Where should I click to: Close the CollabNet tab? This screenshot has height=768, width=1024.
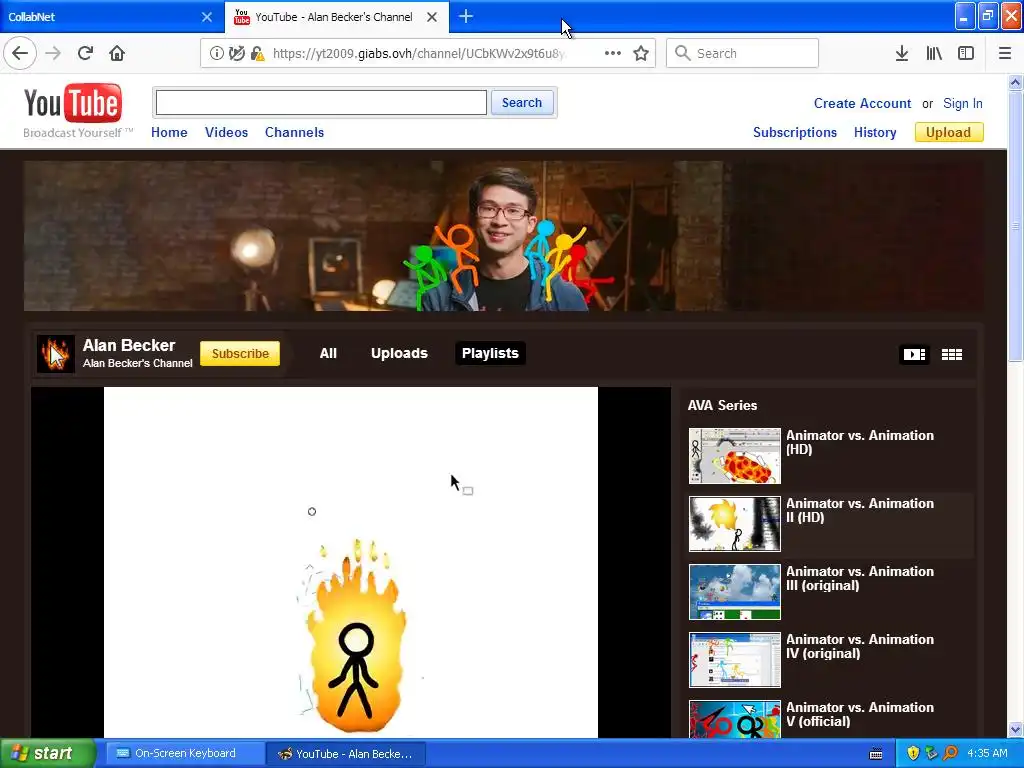click(x=207, y=17)
